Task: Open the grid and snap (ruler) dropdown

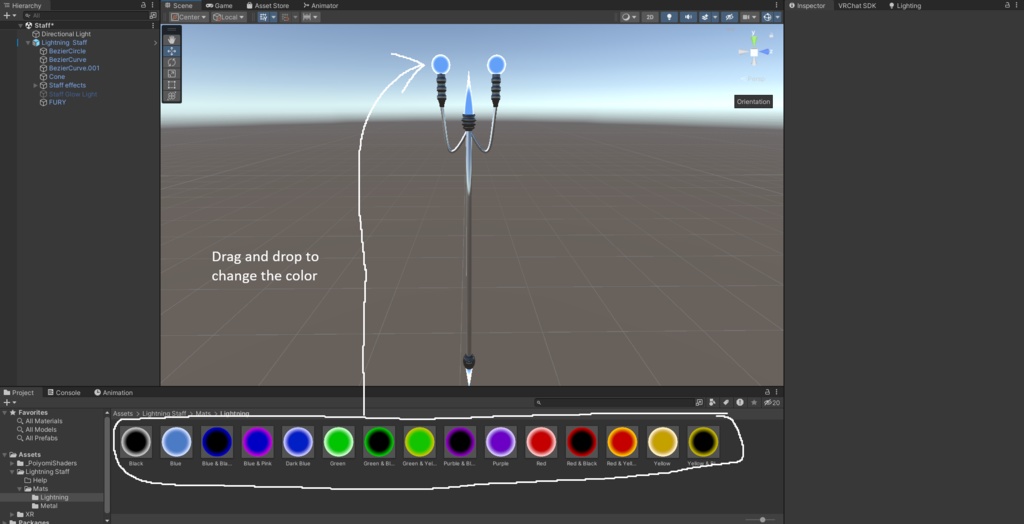Action: point(310,17)
